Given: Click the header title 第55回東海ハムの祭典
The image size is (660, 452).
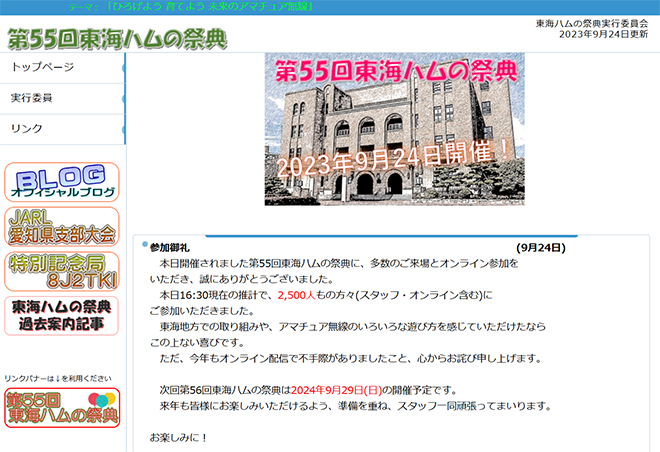Looking at the screenshot, I should point(117,39).
